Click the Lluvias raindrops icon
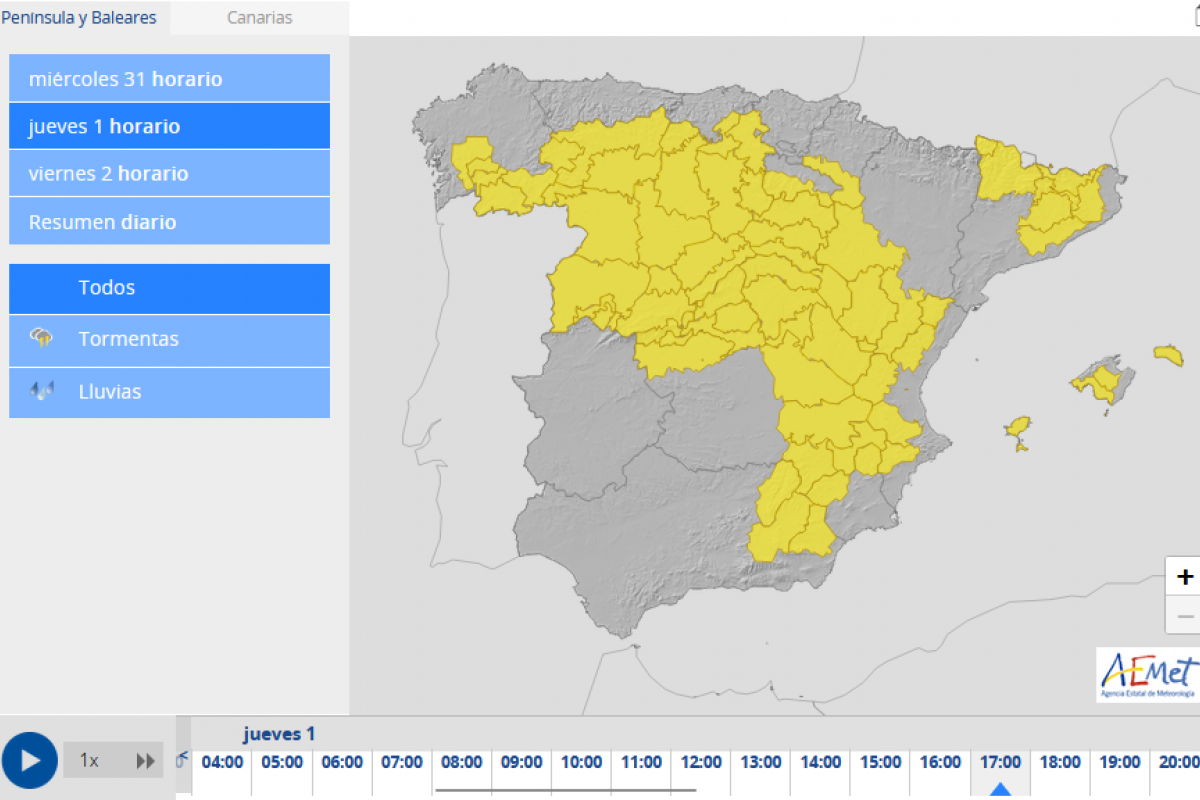This screenshot has height=800, width=1200. (42, 391)
